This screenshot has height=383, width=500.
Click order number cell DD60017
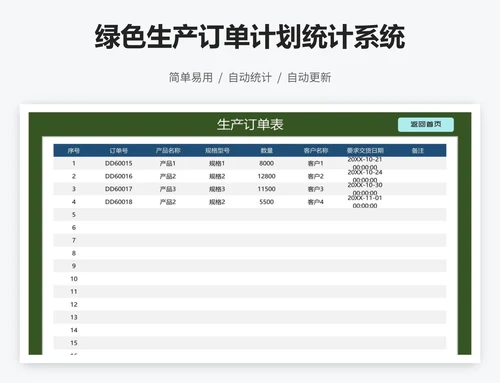119,189
